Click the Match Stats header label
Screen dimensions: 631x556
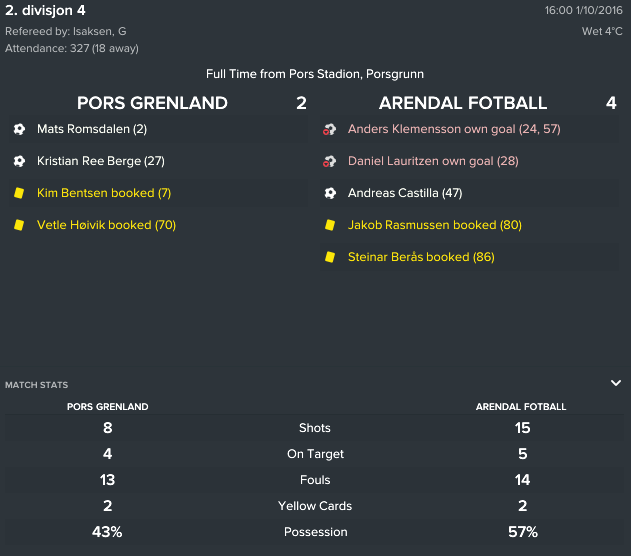tap(37, 385)
